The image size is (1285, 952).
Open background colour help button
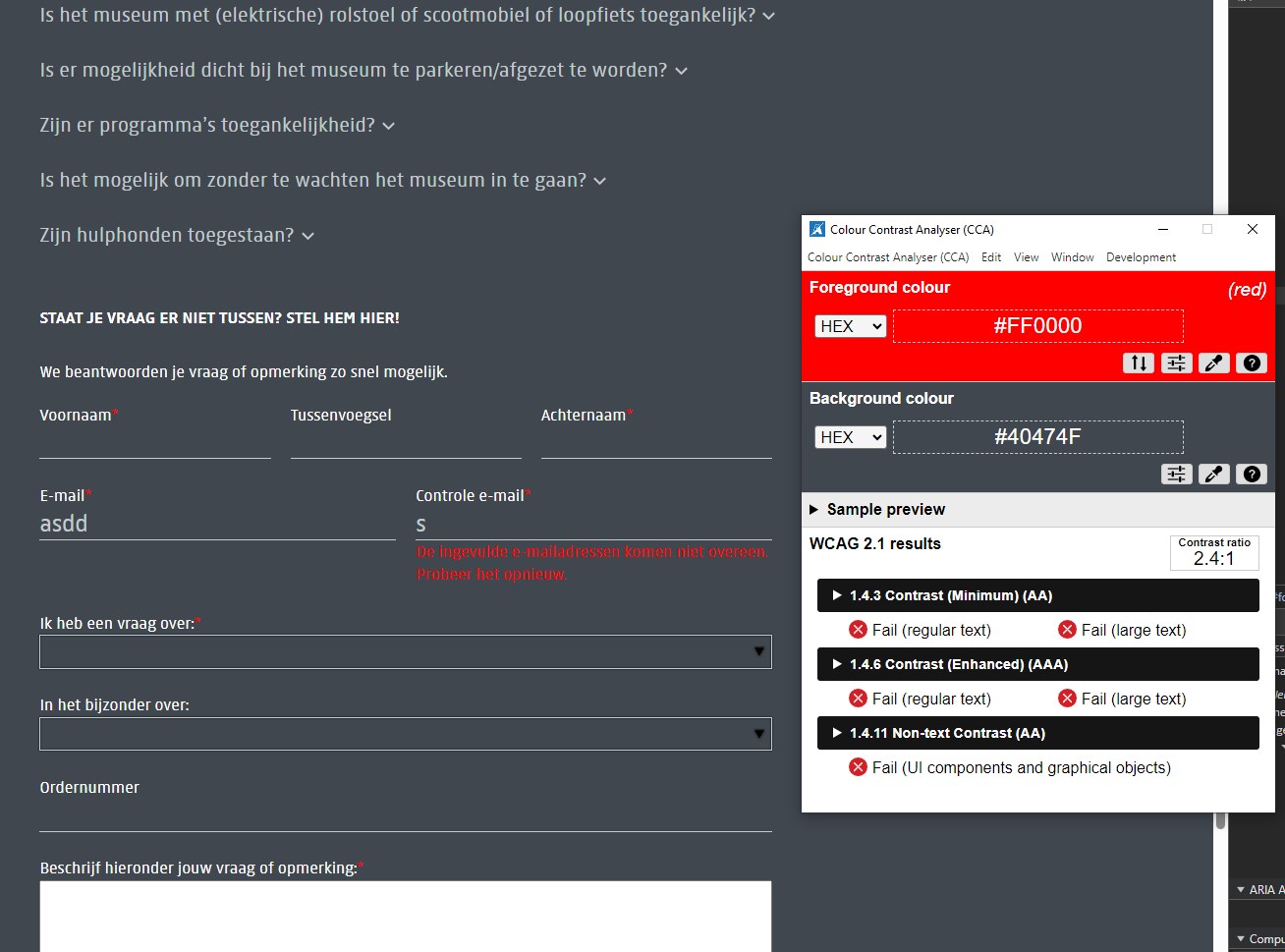tap(1251, 475)
